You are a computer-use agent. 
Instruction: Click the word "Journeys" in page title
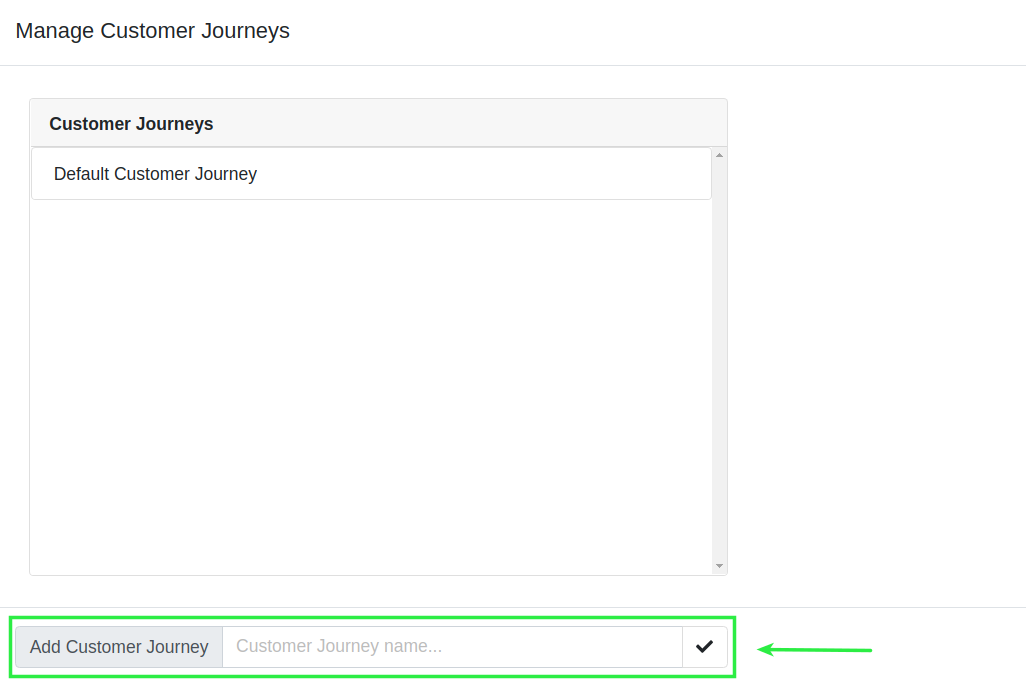[245, 31]
